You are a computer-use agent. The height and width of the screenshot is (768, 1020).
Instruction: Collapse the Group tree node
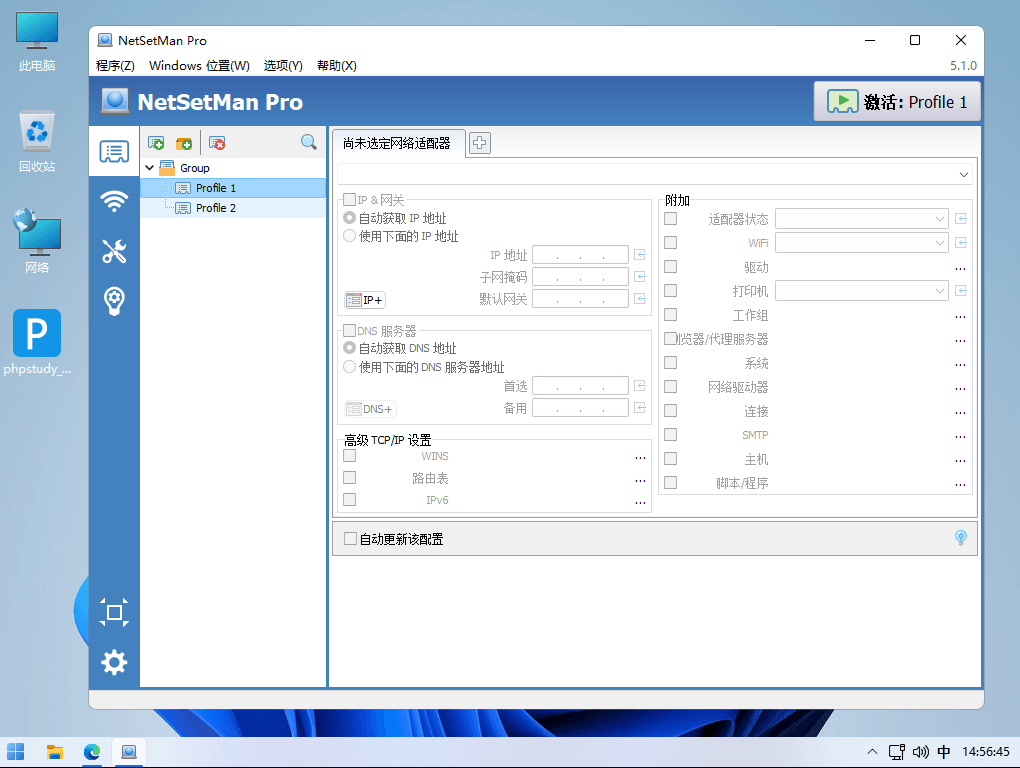[x=150, y=168]
